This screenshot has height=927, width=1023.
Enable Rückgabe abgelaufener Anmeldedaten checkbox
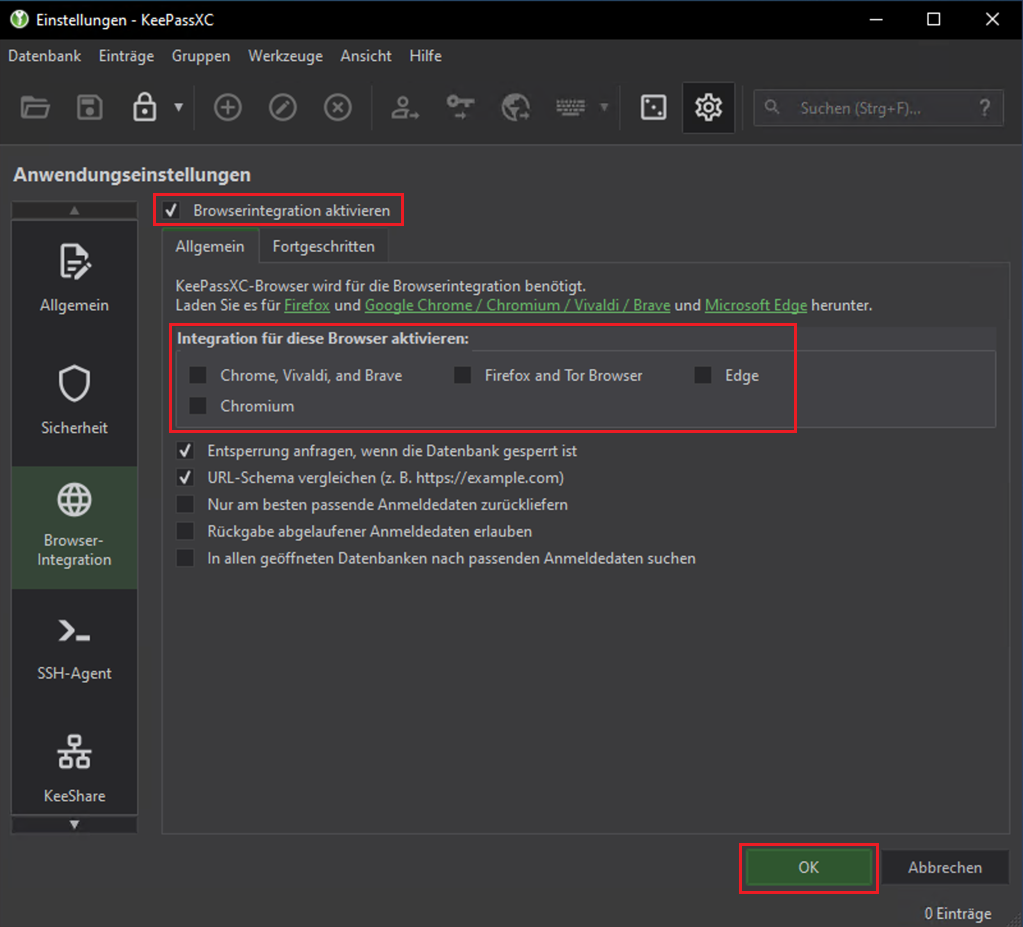185,531
